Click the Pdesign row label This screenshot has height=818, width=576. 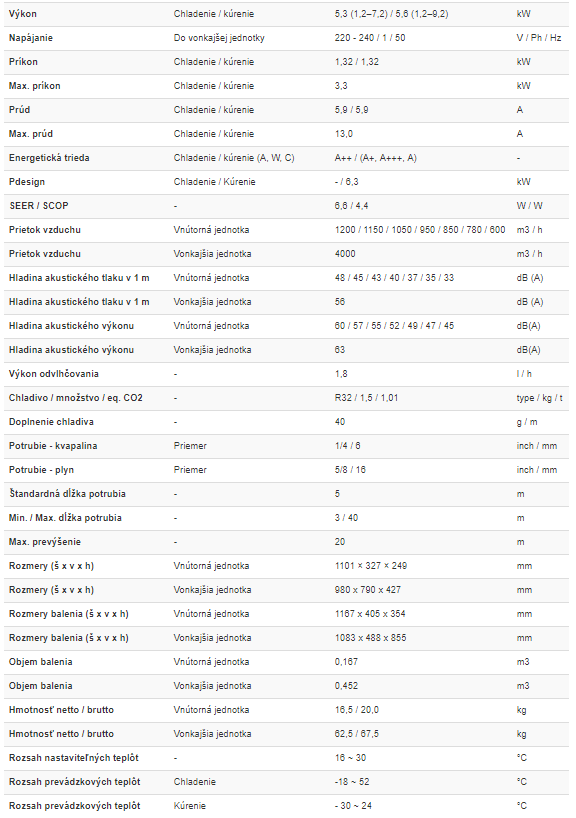(27, 182)
